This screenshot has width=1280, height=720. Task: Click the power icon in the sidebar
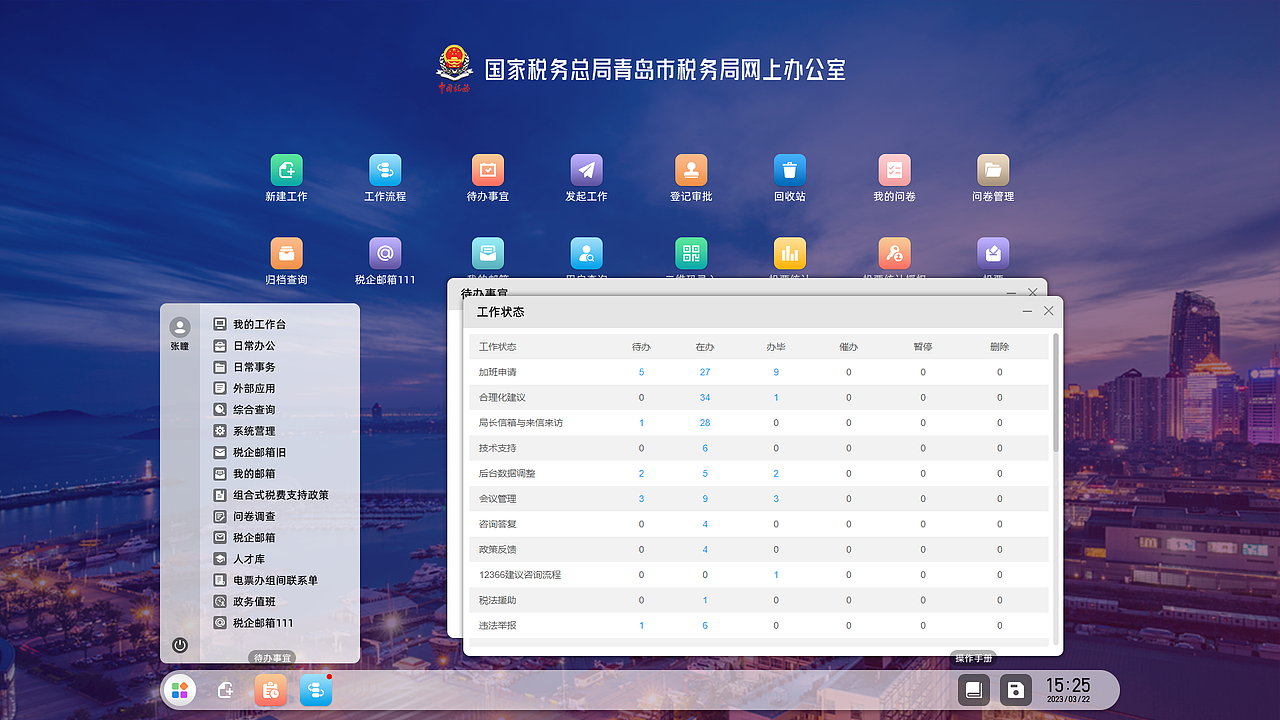[x=180, y=646]
